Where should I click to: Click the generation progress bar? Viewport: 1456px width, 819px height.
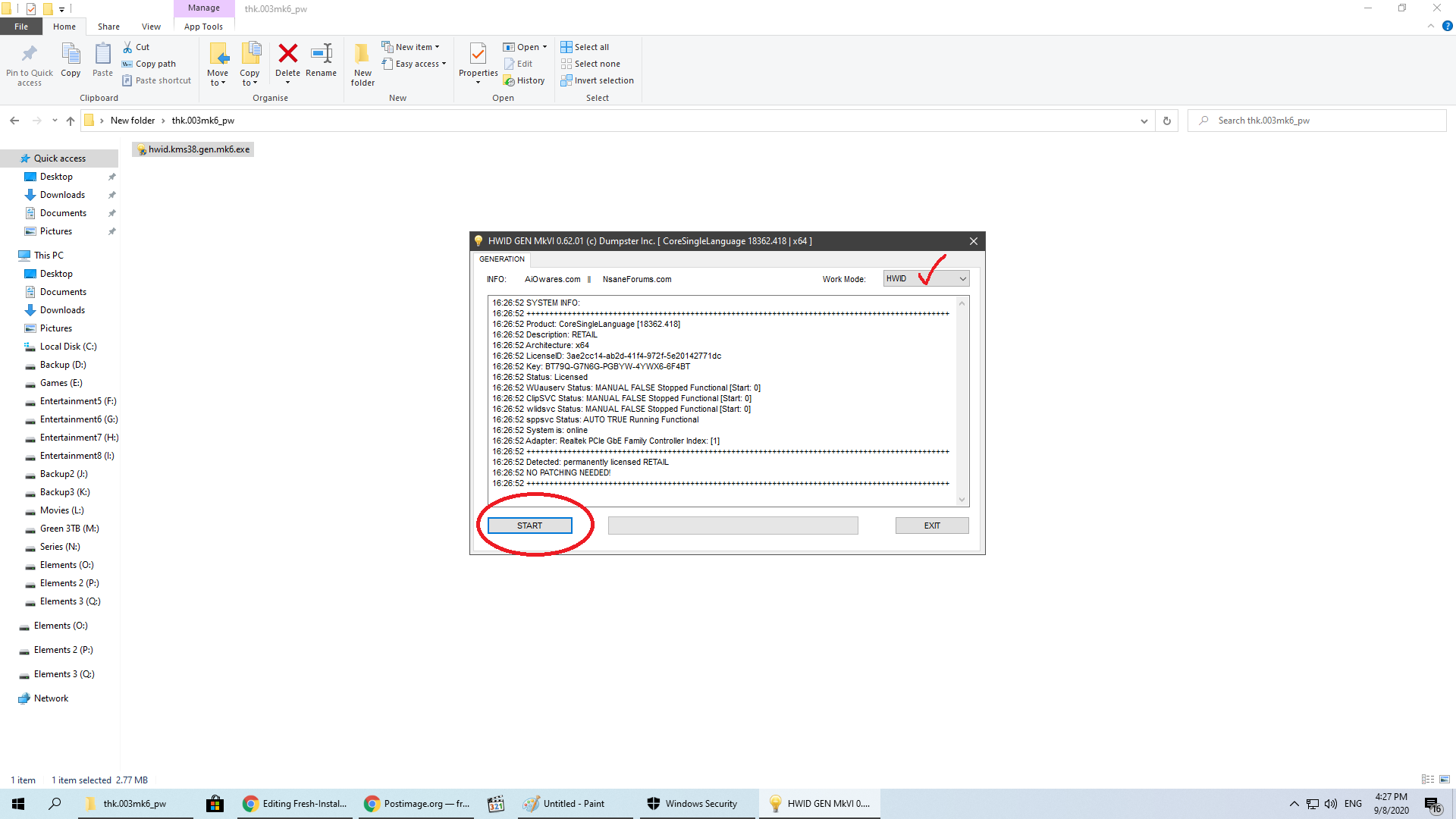click(x=733, y=526)
